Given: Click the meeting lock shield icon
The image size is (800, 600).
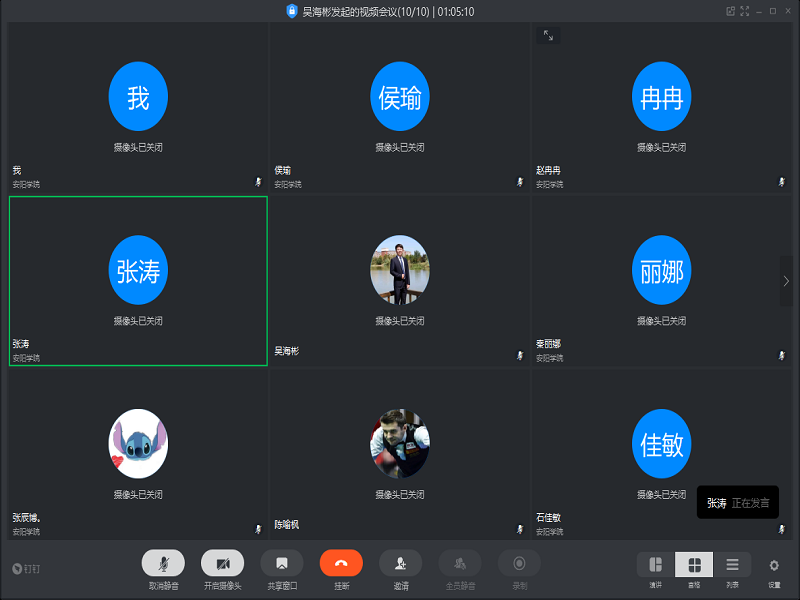Looking at the screenshot, I should coord(292,11).
